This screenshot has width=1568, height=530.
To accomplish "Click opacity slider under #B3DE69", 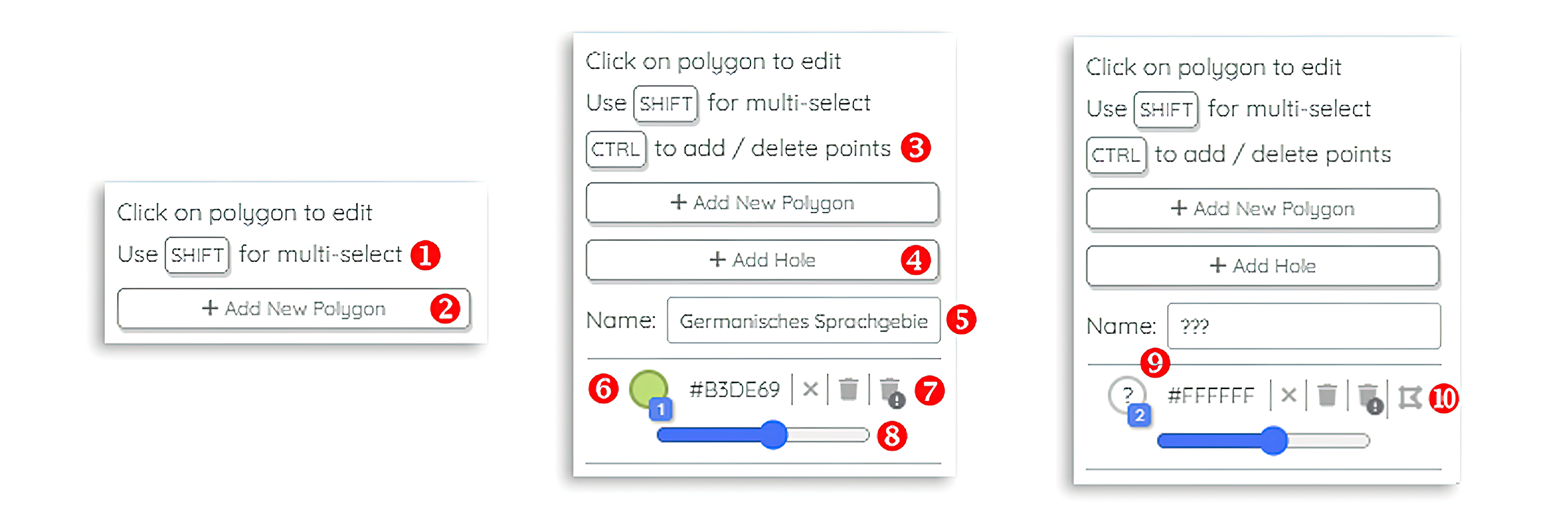I will 763,435.
